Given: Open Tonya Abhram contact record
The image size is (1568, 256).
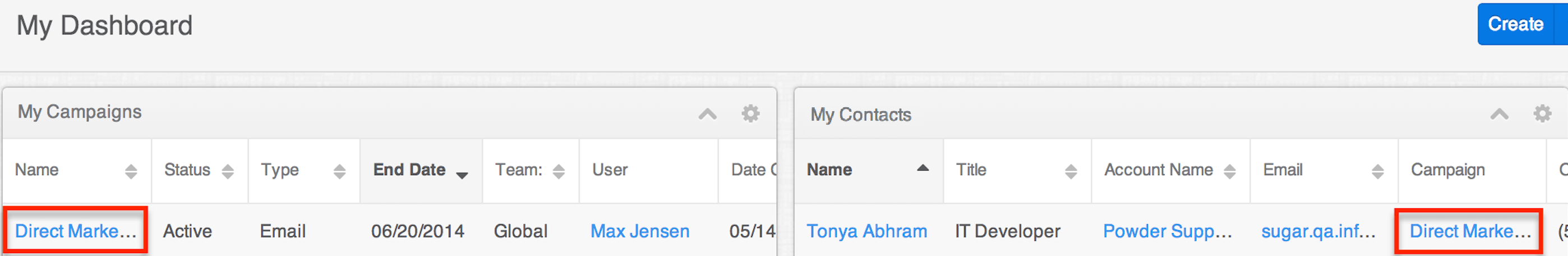Looking at the screenshot, I should point(866,231).
